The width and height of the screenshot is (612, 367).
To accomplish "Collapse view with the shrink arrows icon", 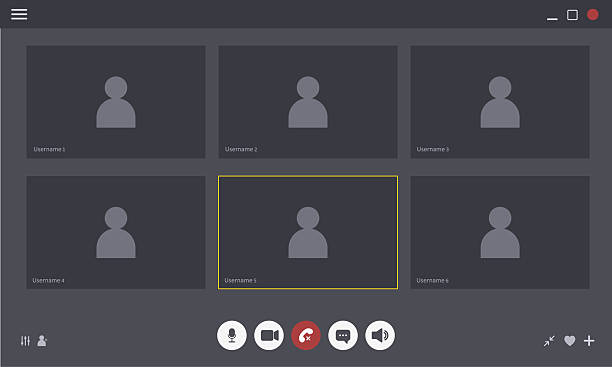I will pyautogui.click(x=549, y=341).
